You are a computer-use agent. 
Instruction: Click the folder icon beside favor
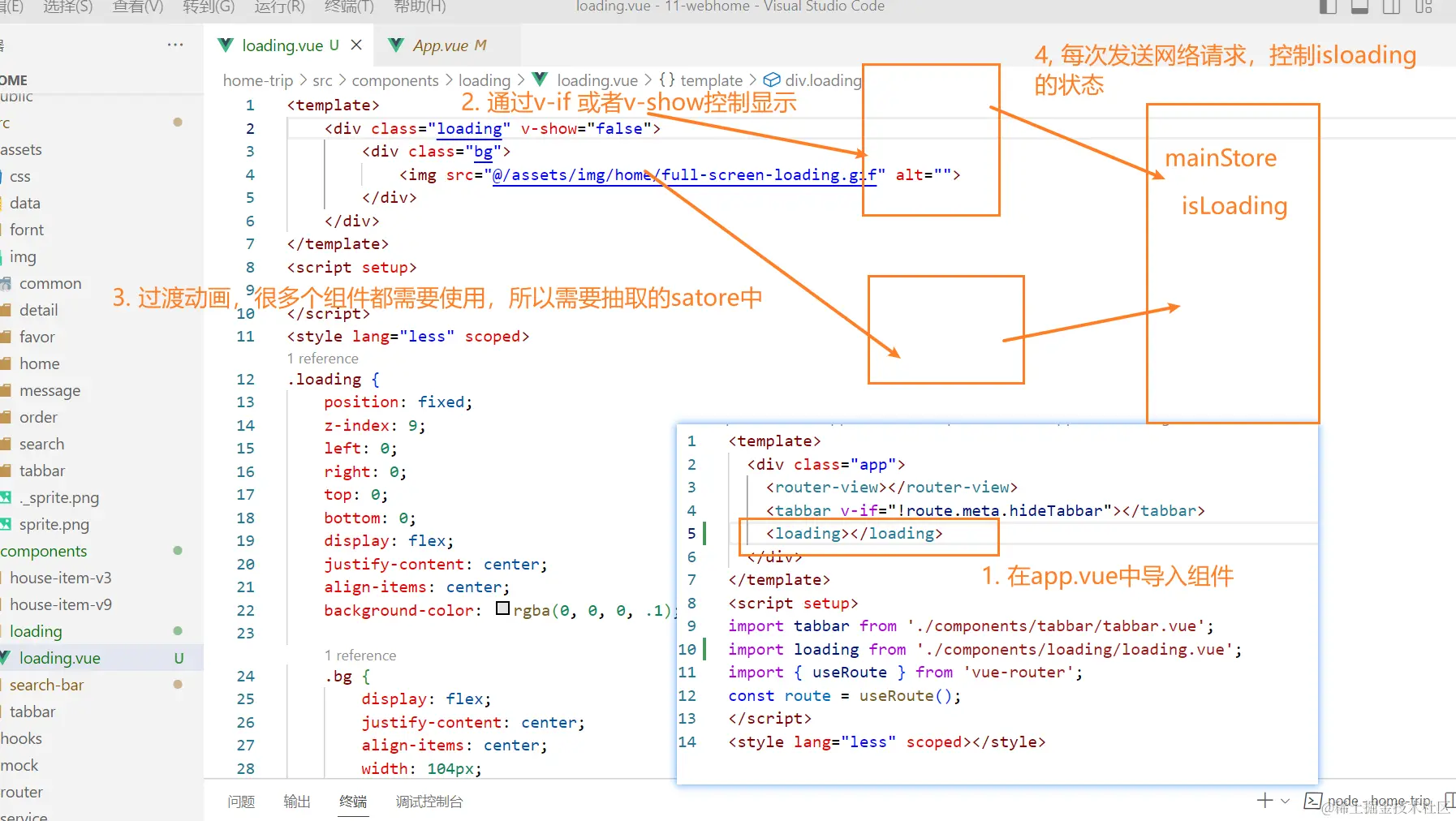6,337
